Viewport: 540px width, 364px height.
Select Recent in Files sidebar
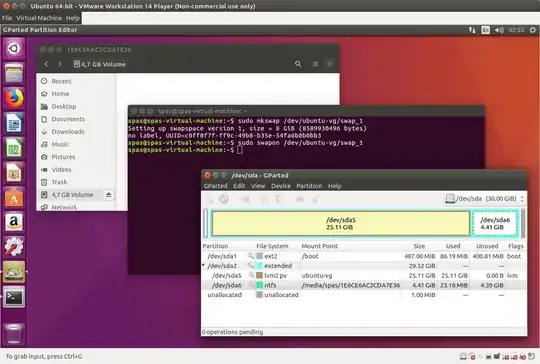coord(76,81)
